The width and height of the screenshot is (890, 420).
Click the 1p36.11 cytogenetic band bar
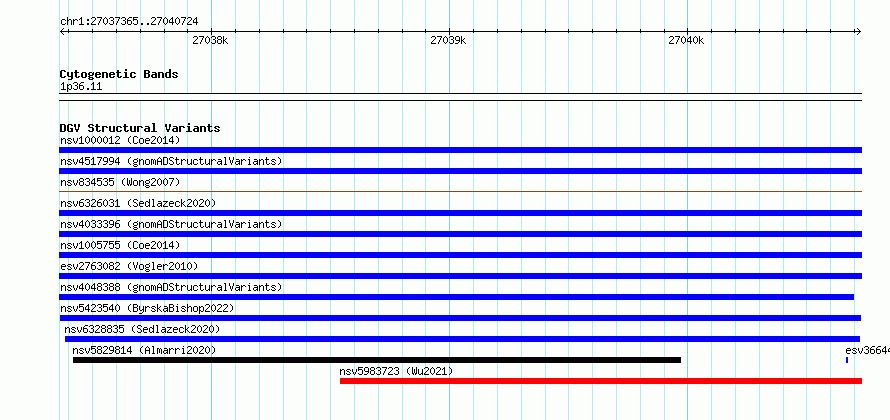point(460,97)
